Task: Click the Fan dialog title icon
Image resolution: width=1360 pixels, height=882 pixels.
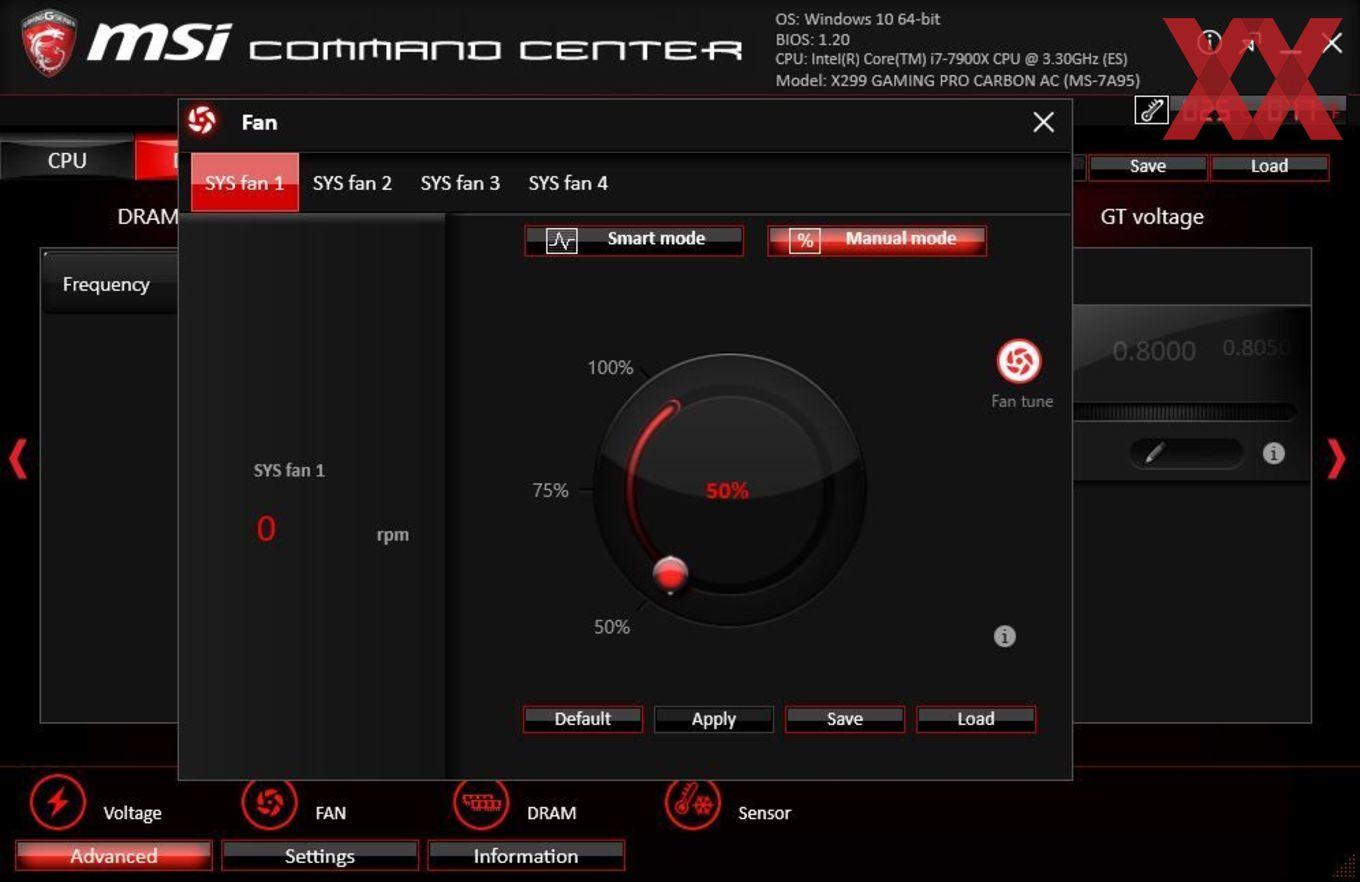Action: [x=202, y=121]
